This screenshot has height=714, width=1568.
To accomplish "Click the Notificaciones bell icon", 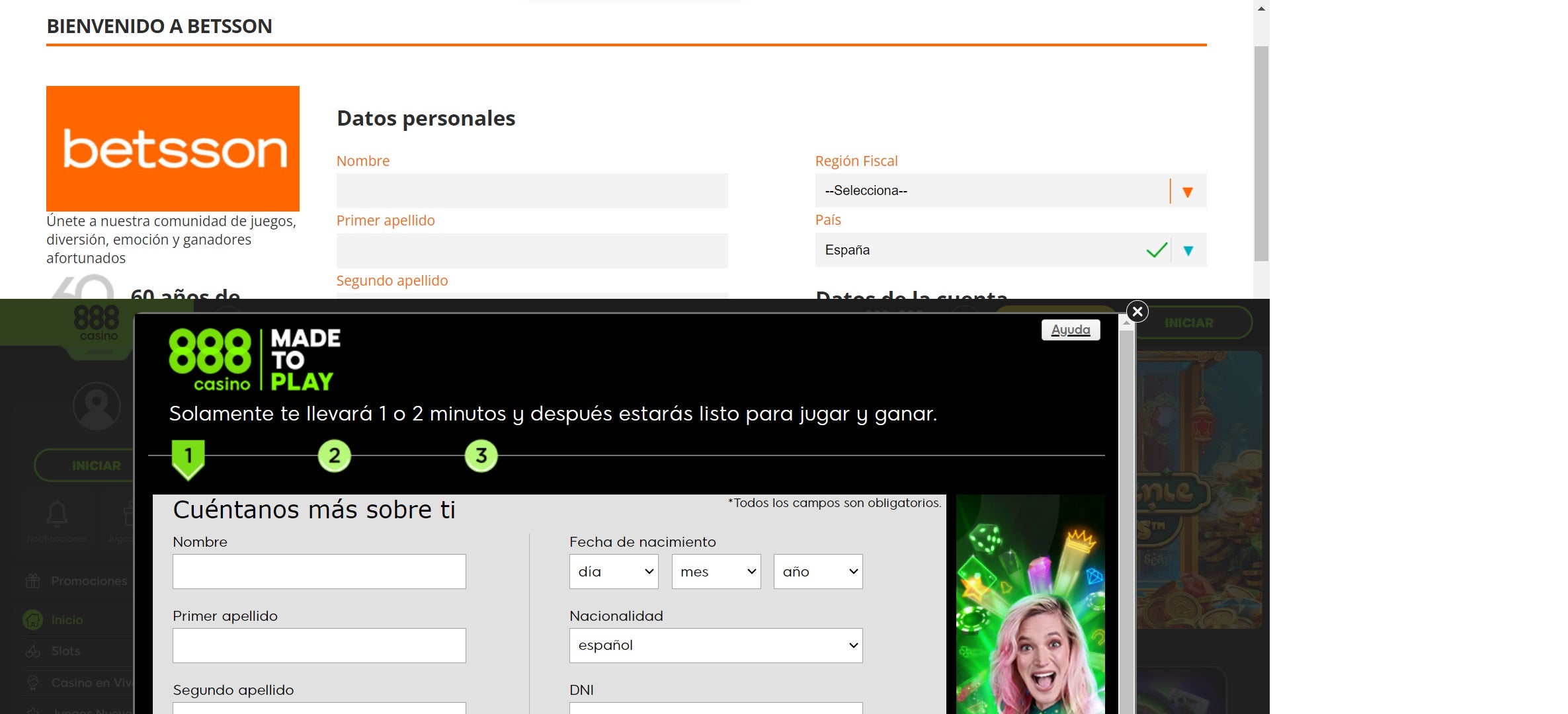I will (x=57, y=514).
